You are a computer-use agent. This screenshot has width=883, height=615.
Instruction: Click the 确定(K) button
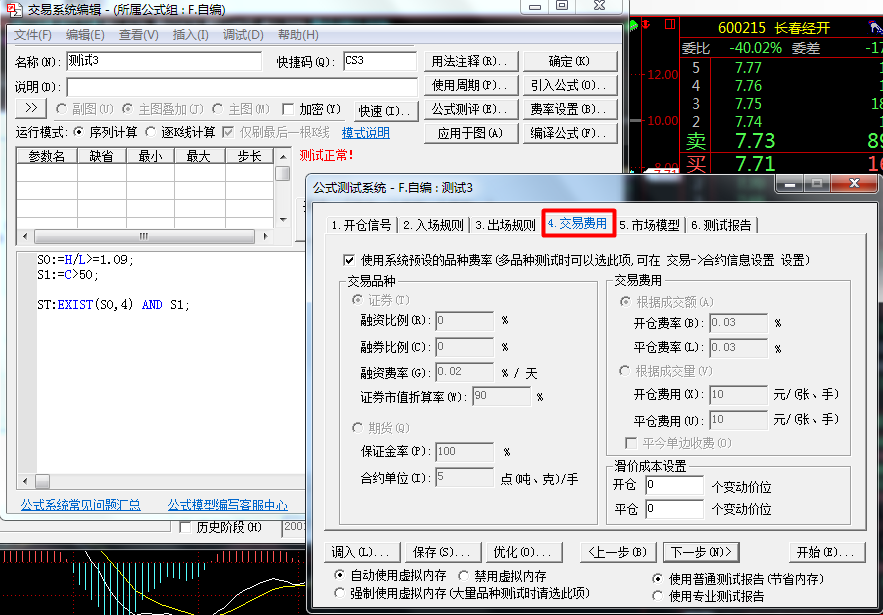coord(569,61)
